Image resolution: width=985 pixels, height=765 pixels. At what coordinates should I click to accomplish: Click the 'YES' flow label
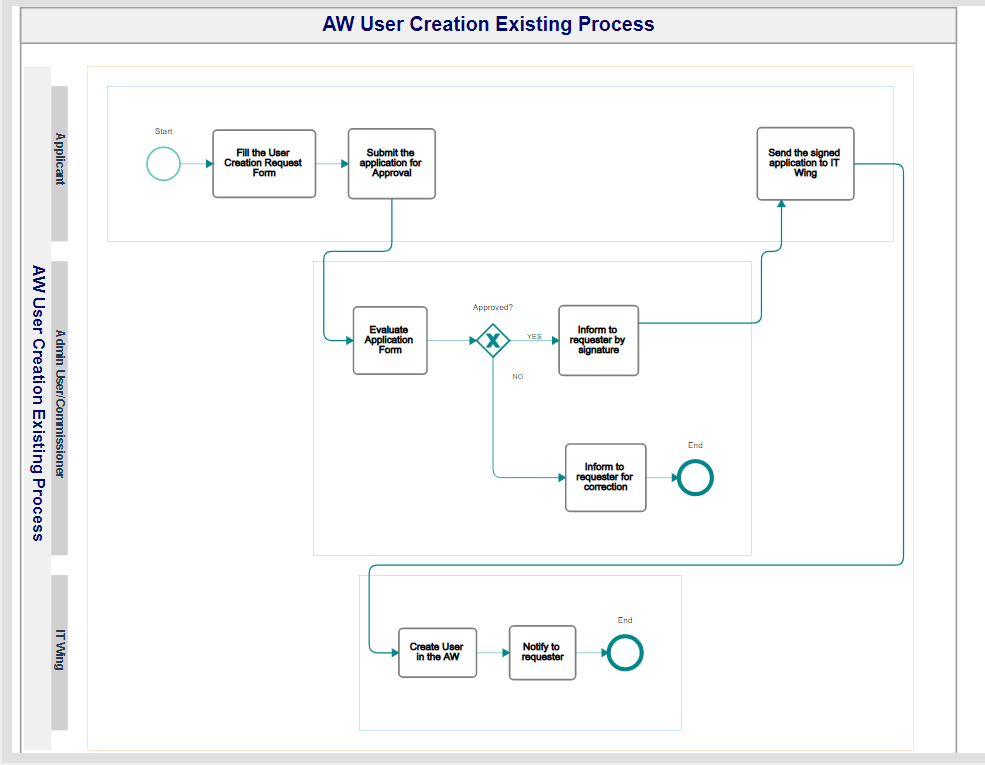point(534,337)
